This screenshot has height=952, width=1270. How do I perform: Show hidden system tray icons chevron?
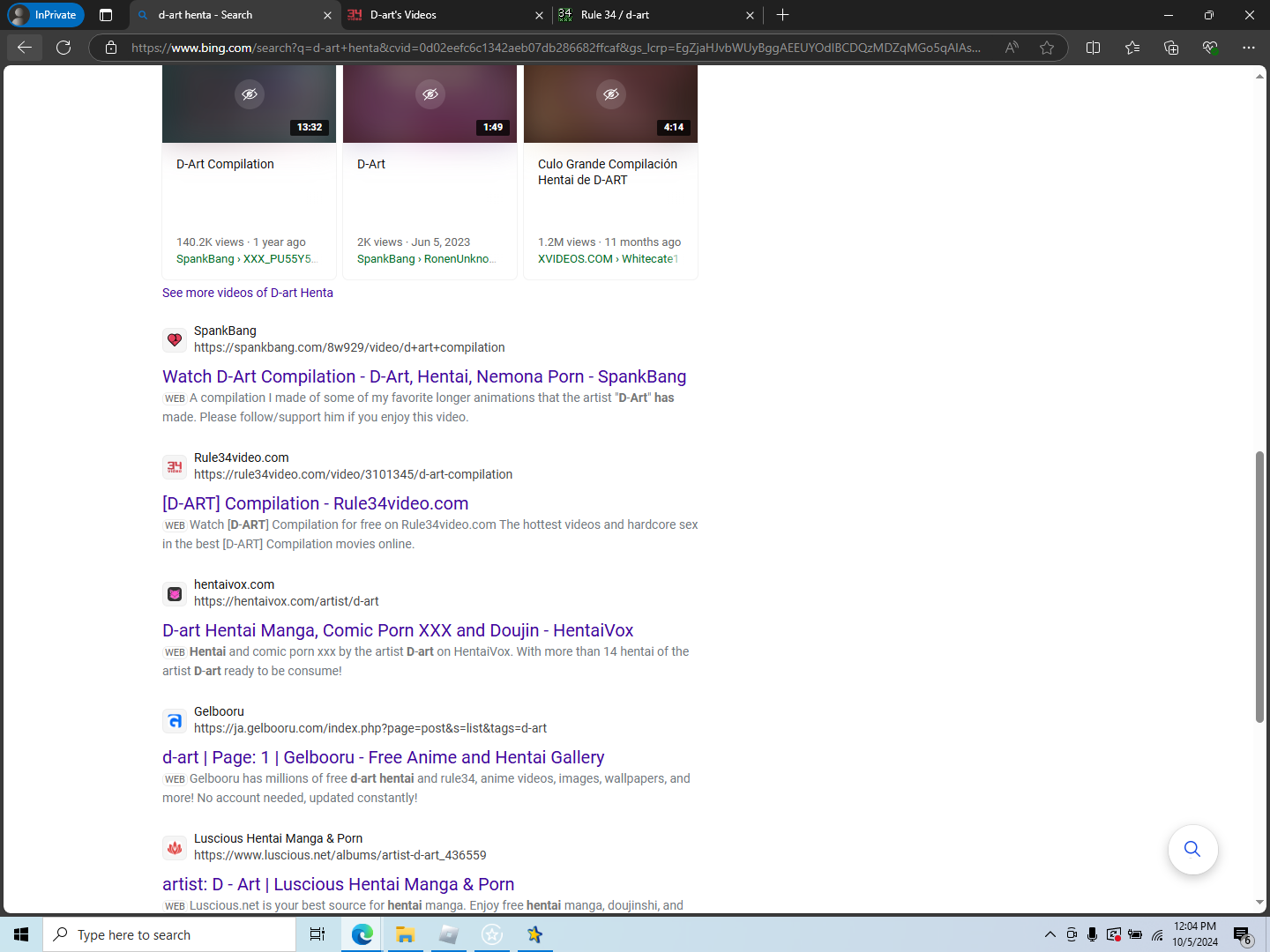click(x=1050, y=934)
